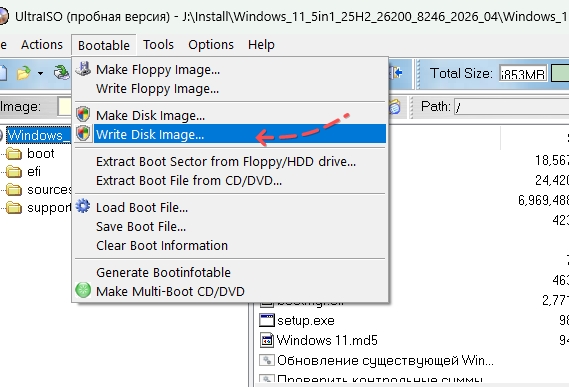Click the Total Size label
The width and height of the screenshot is (569, 387).
tap(461, 73)
